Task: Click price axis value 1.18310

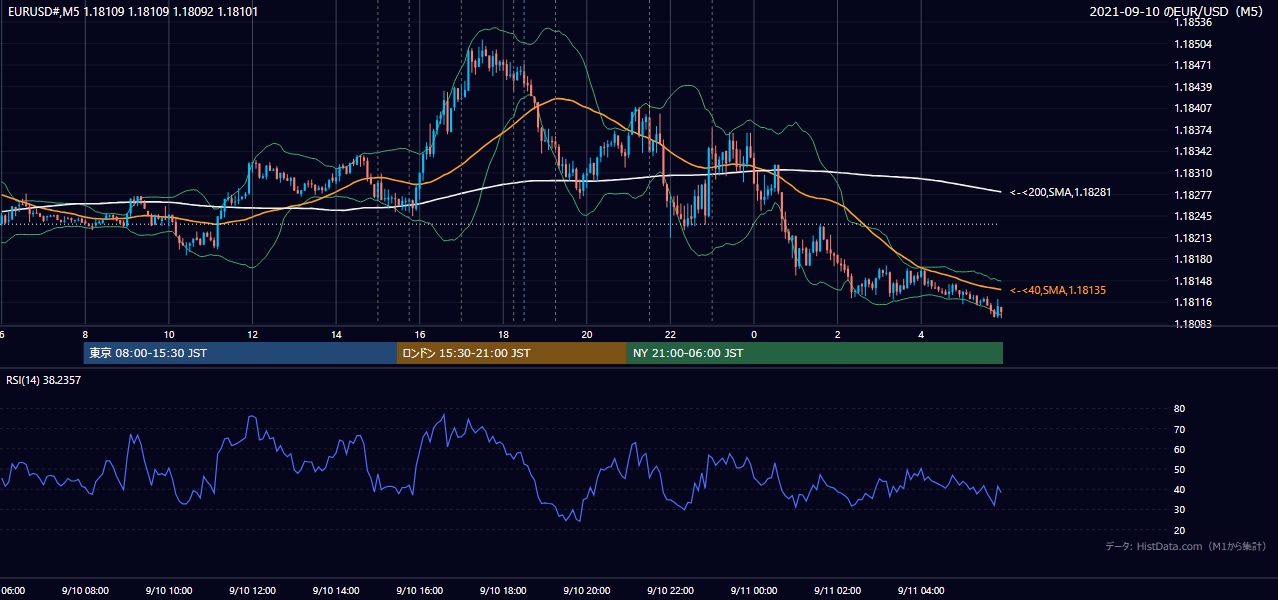Action: pos(1194,173)
